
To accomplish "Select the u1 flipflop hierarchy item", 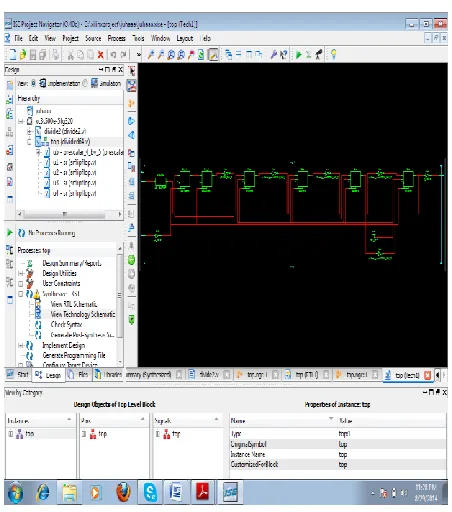I will (74, 162).
